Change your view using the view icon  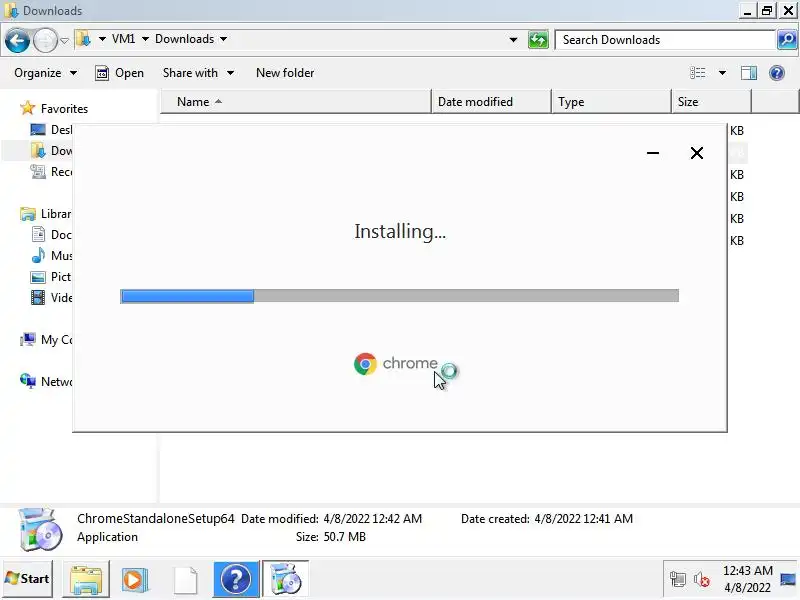pos(697,73)
